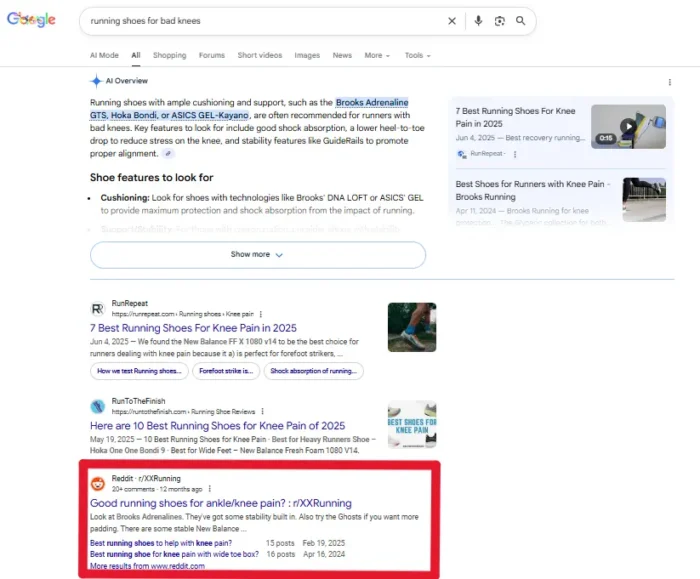Start voice search with microphone icon
The width and height of the screenshot is (700, 579).
[478, 21]
